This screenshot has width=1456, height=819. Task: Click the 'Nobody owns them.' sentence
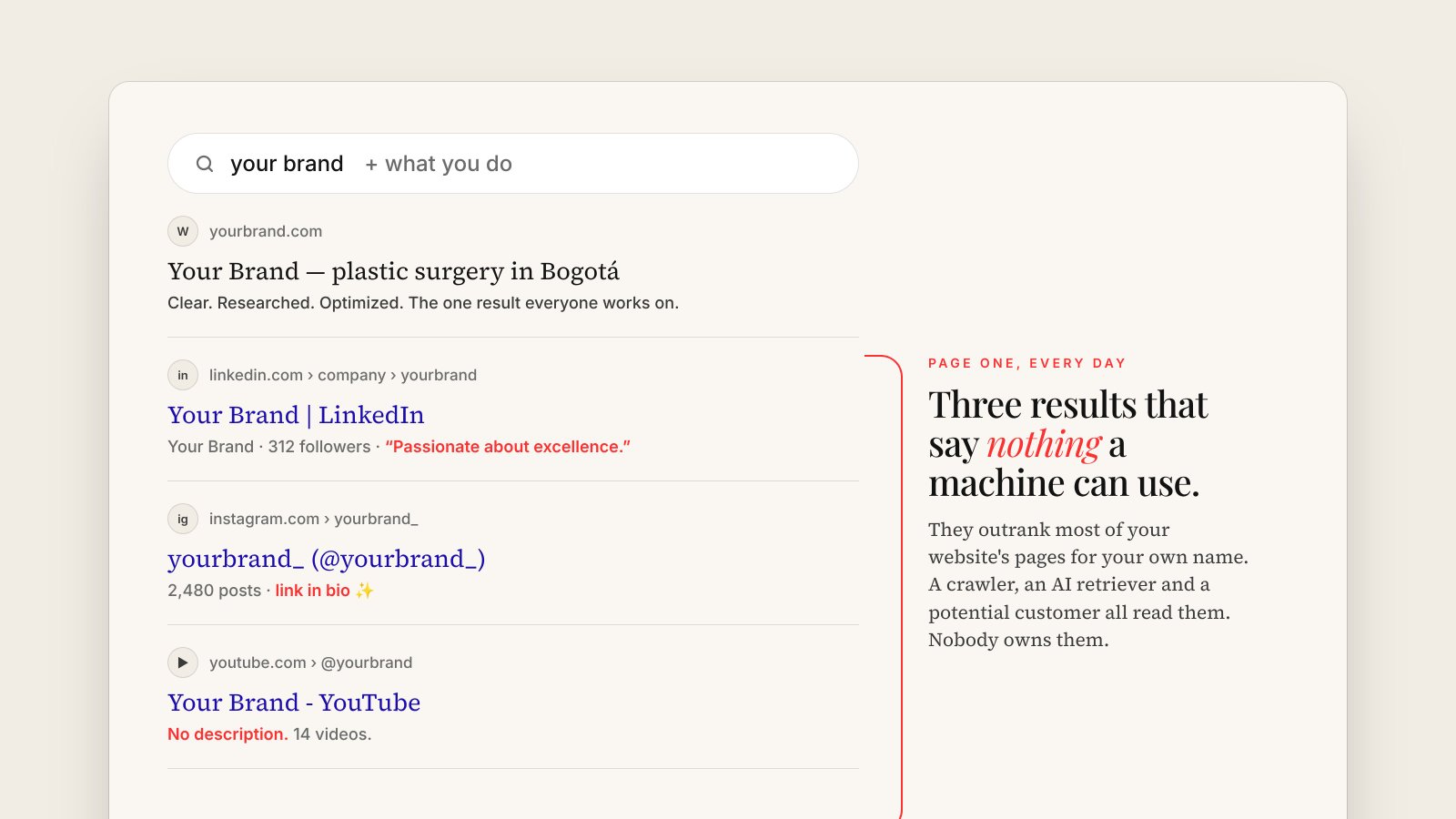pos(1018,640)
